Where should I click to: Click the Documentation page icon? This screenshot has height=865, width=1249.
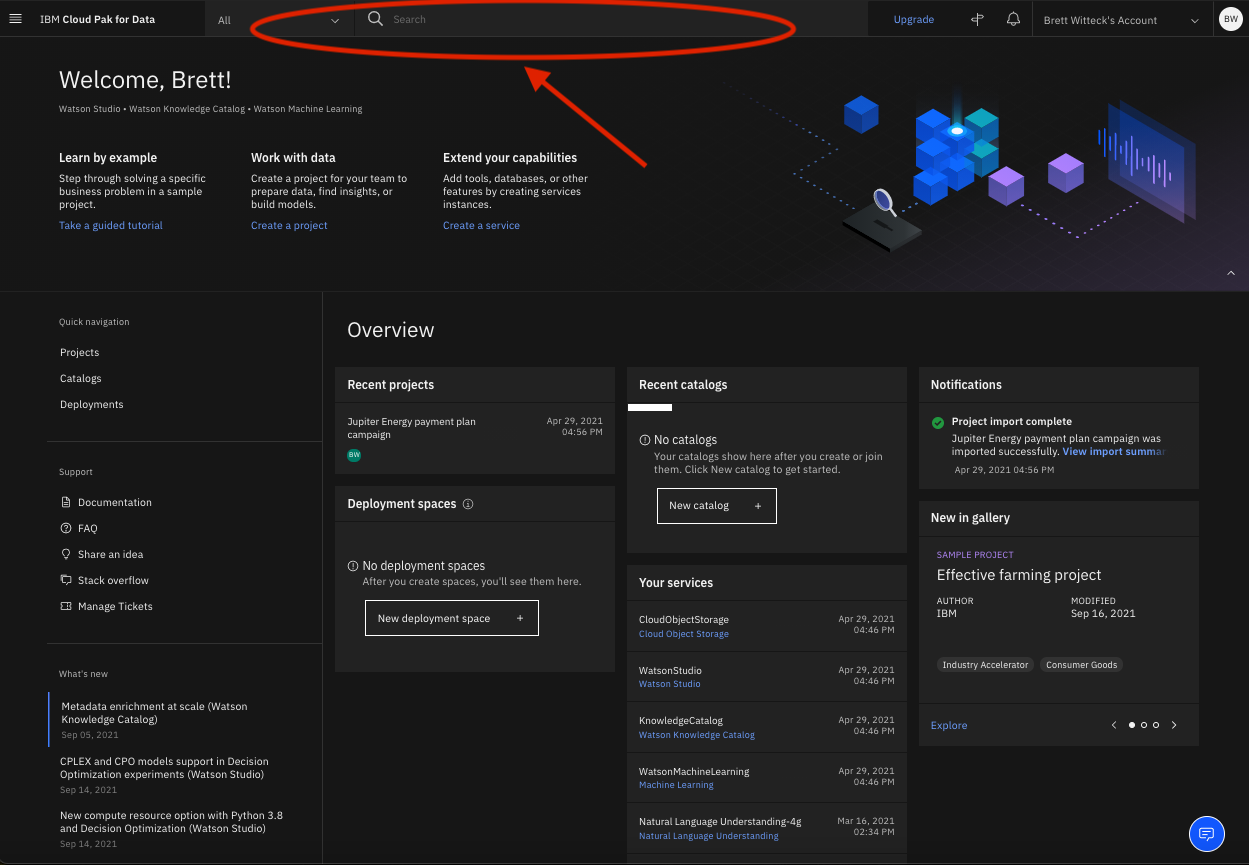66,502
